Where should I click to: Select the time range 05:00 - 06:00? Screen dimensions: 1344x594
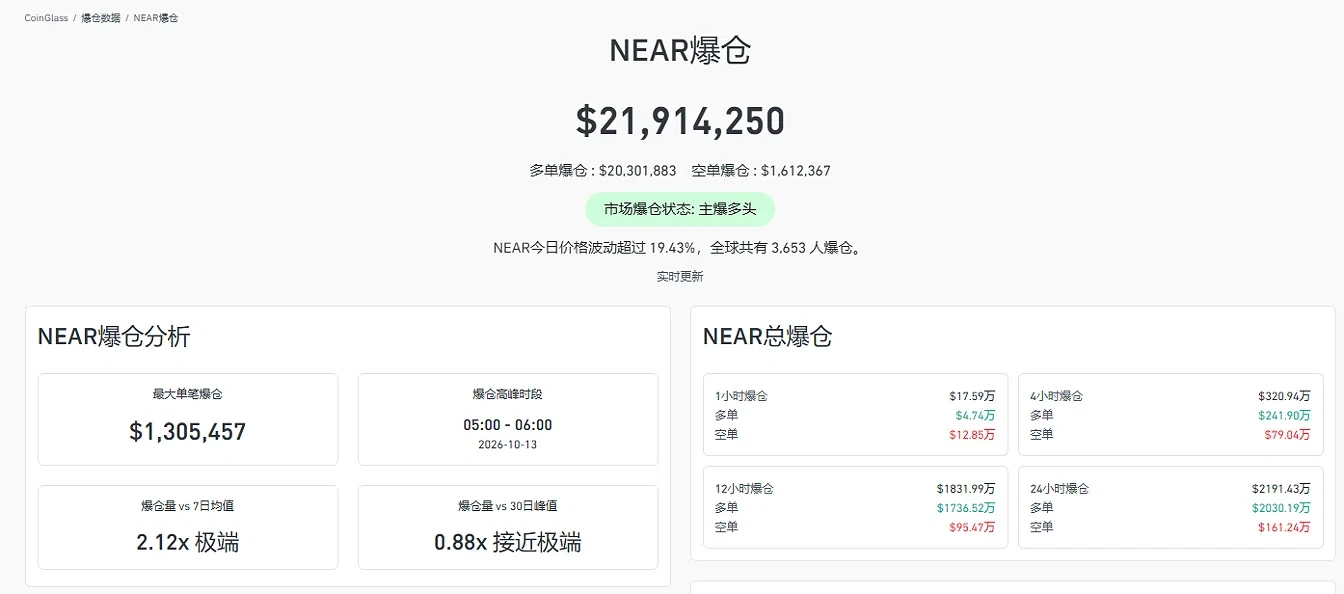click(x=508, y=425)
